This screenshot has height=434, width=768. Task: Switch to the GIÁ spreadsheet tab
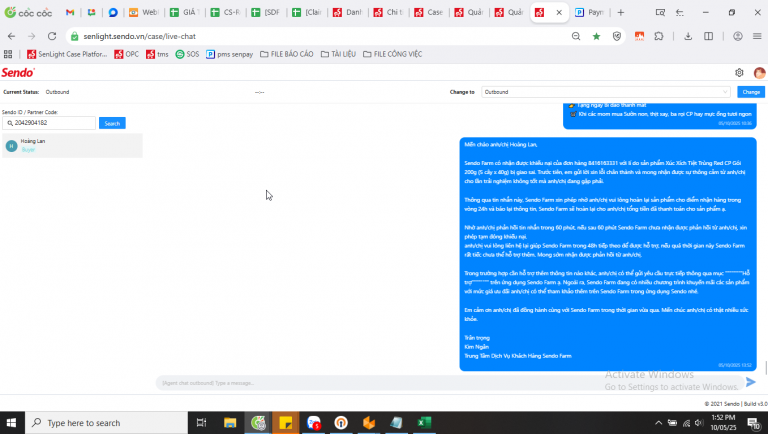[184, 12]
